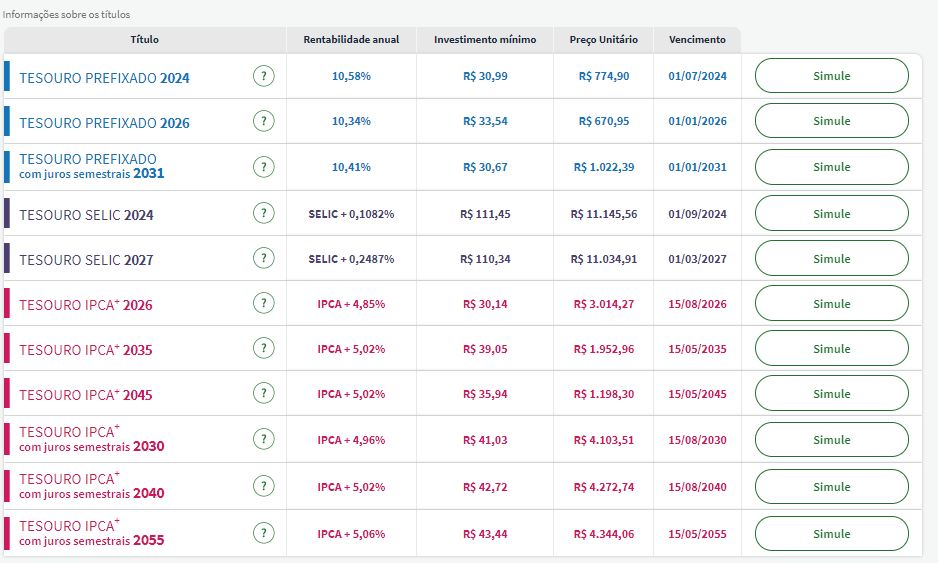Viewport: 938px width, 563px height.
Task: Show help for Tesouro Selic 2024
Action: [264, 213]
